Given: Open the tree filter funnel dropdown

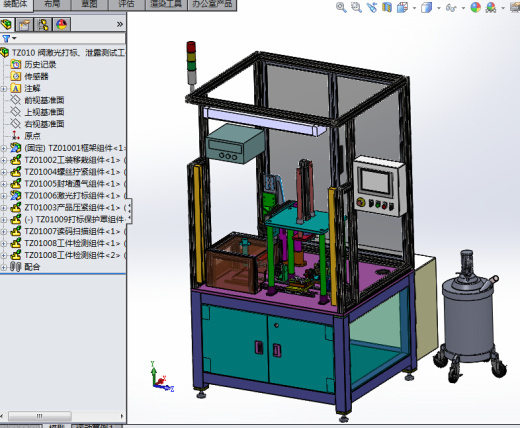Looking at the screenshot, I should (9, 38).
